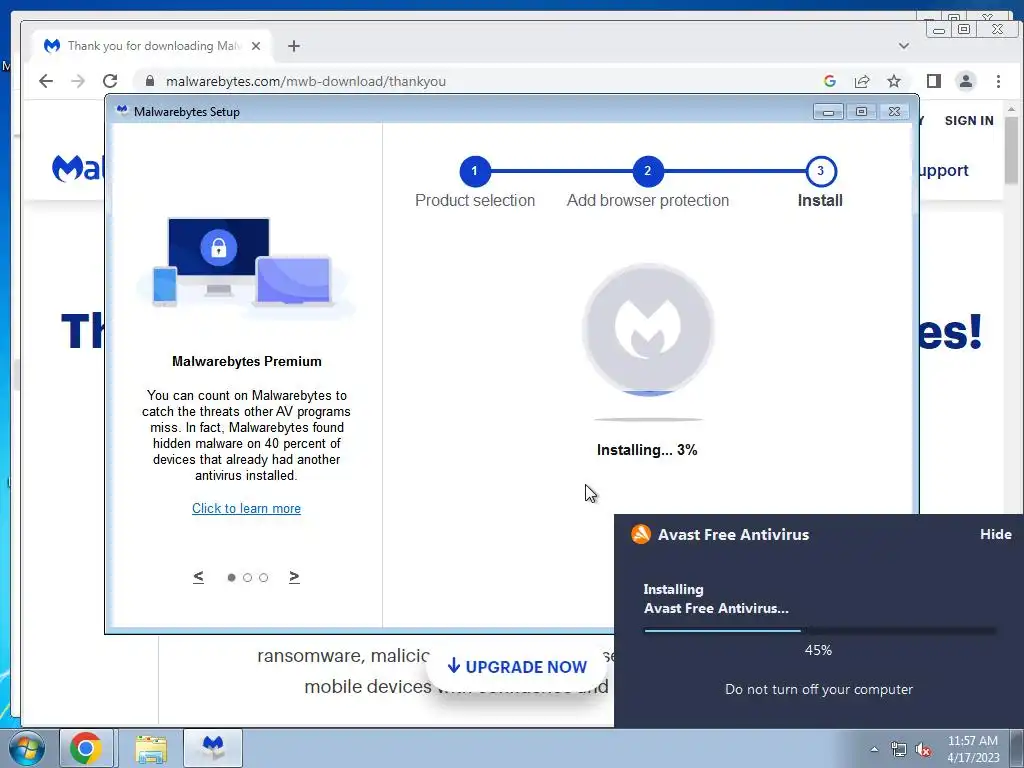Click step 1 Product selection circle
1024x768 pixels.
click(x=475, y=171)
